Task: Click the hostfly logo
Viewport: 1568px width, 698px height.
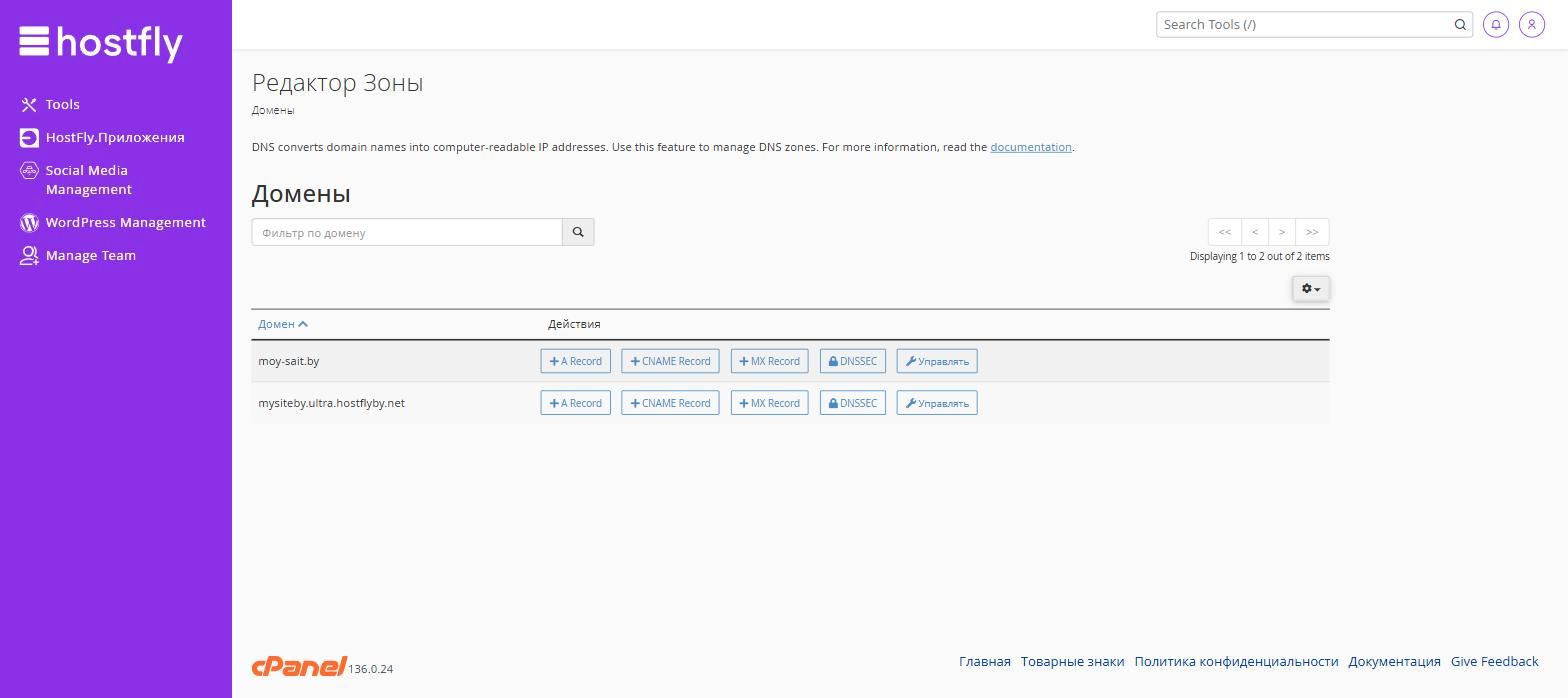Action: tap(100, 42)
